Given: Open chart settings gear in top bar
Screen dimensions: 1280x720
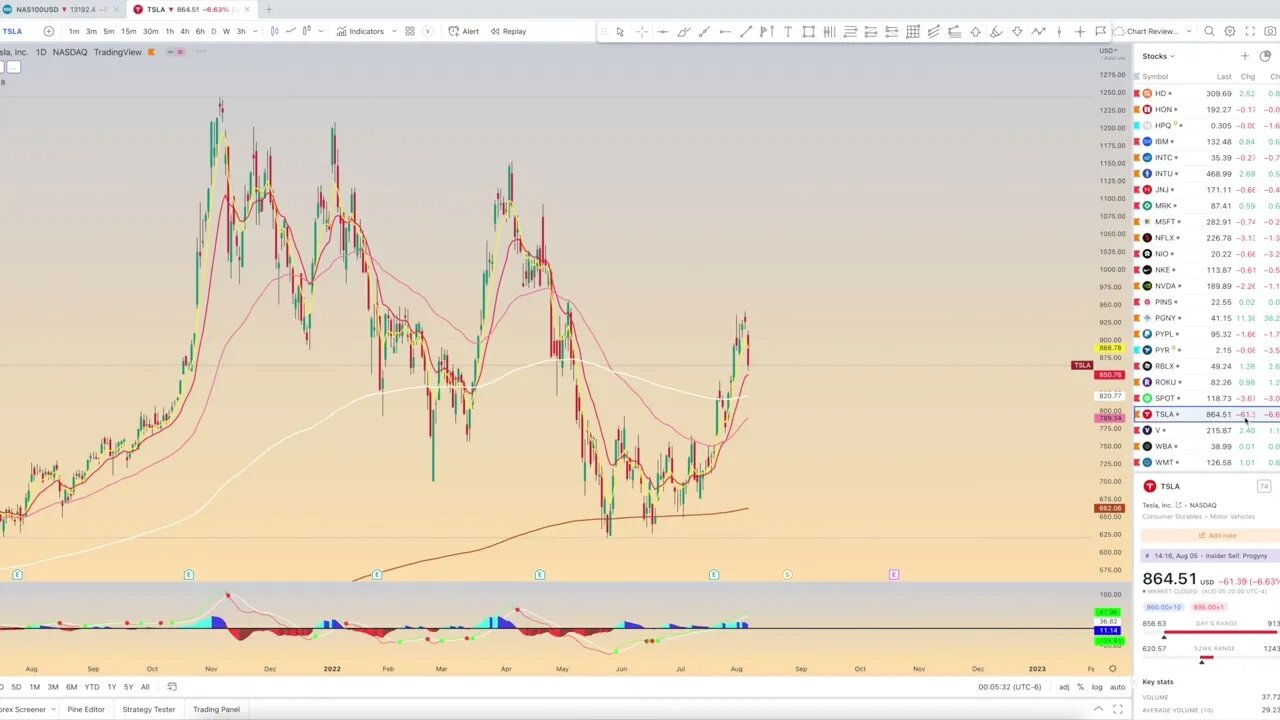Looking at the screenshot, I should [1230, 31].
